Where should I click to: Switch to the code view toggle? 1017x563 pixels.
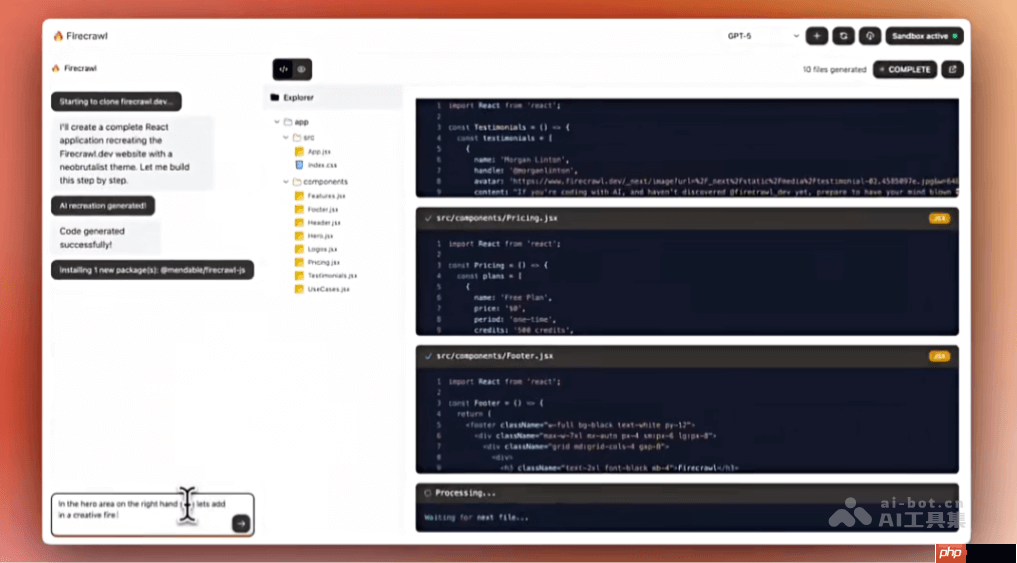283,69
